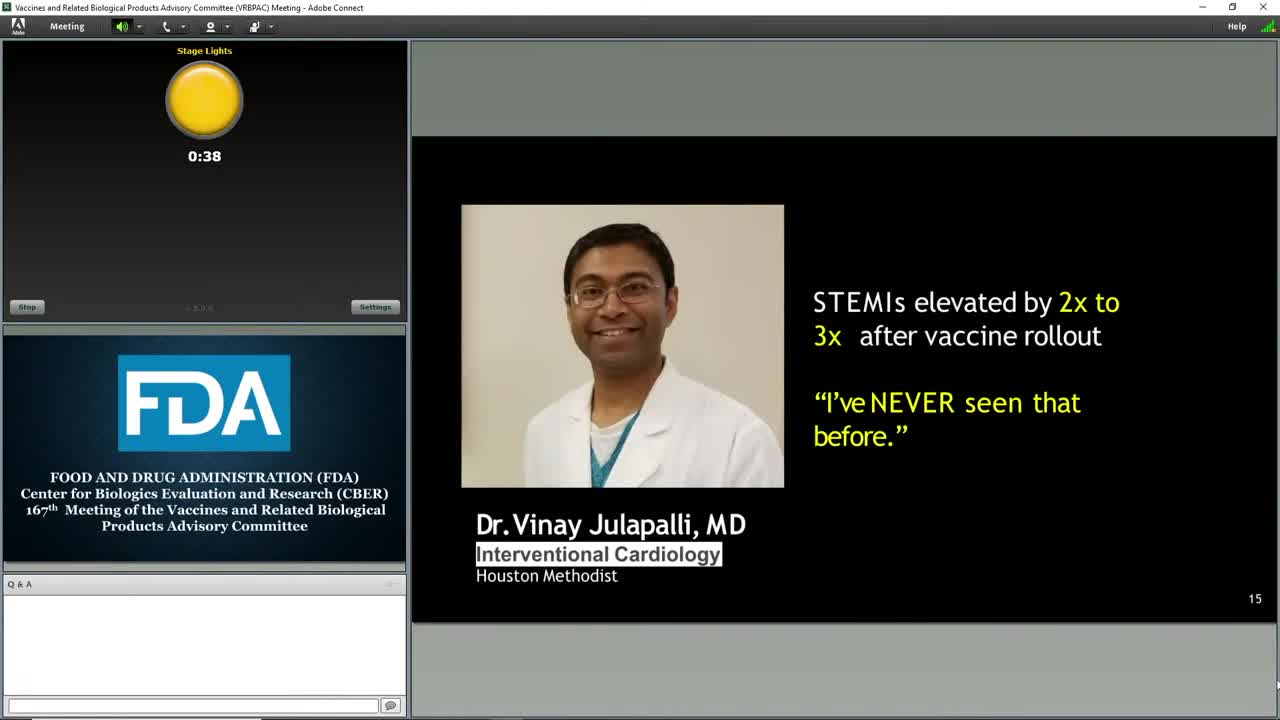Open the Help menu
The image size is (1280, 720).
coord(1237,26)
